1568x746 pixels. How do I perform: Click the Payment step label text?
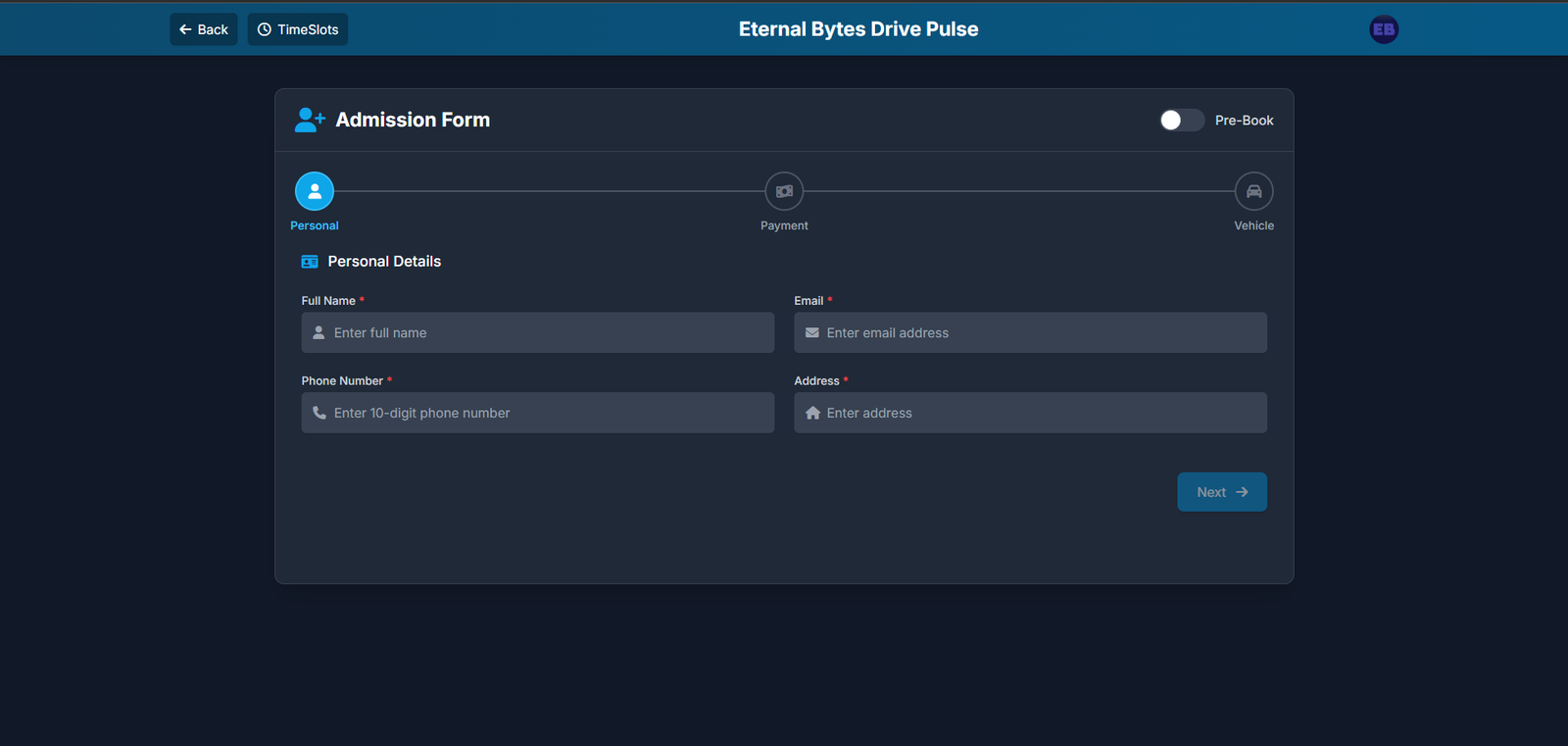pyautogui.click(x=784, y=225)
